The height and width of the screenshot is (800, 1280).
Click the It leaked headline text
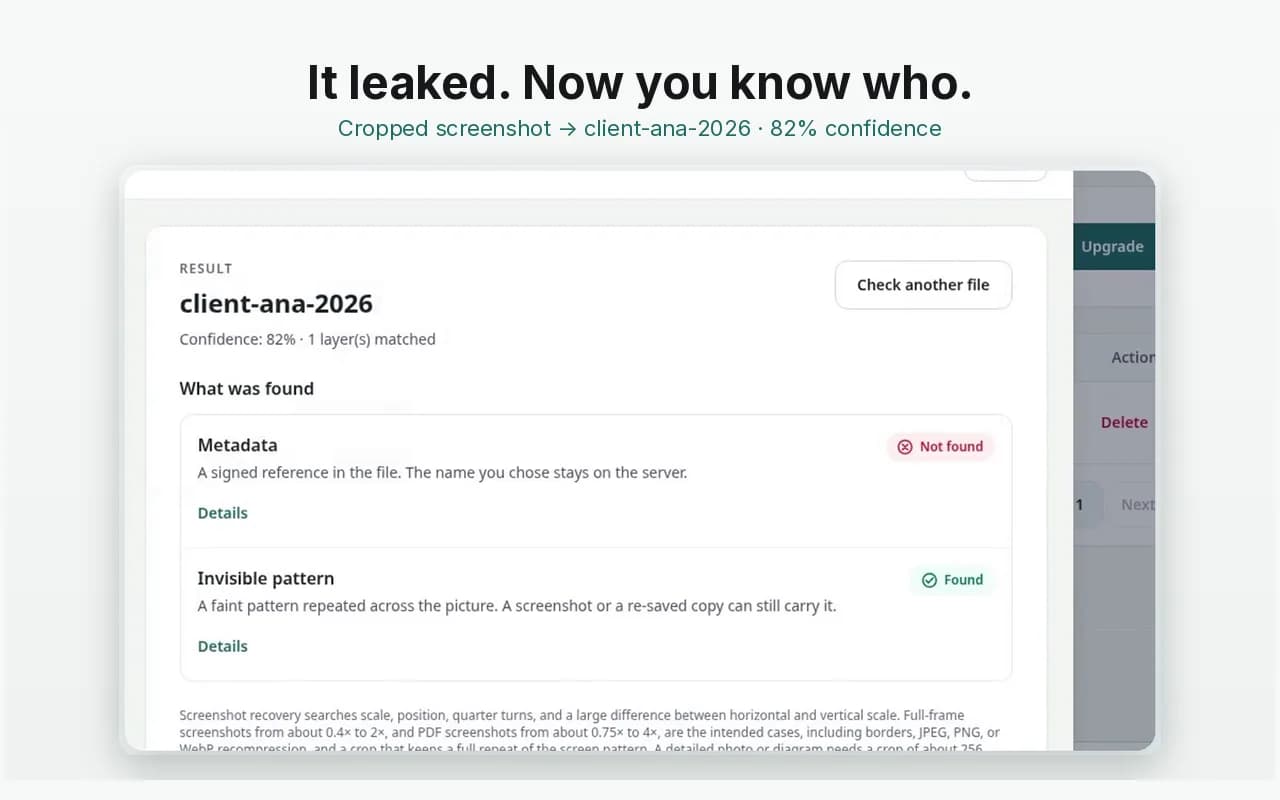point(639,82)
